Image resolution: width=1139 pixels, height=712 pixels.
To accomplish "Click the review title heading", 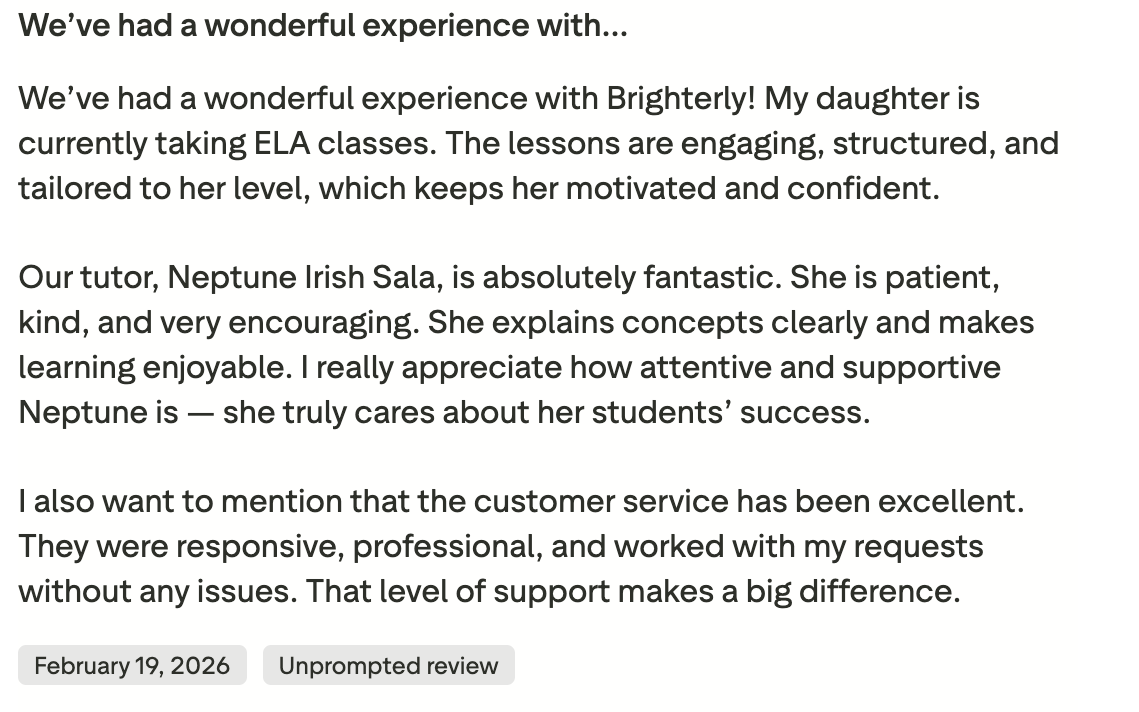I will point(322,25).
